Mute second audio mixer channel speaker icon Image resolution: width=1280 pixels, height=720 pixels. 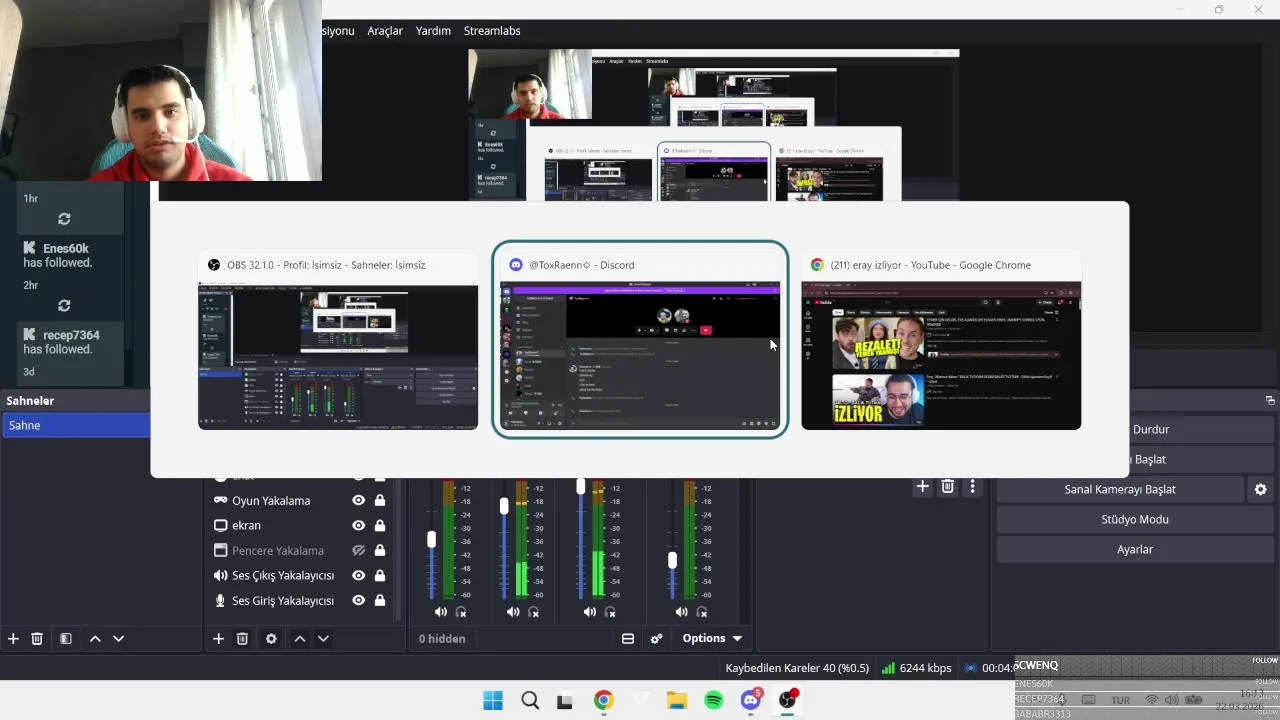click(513, 612)
